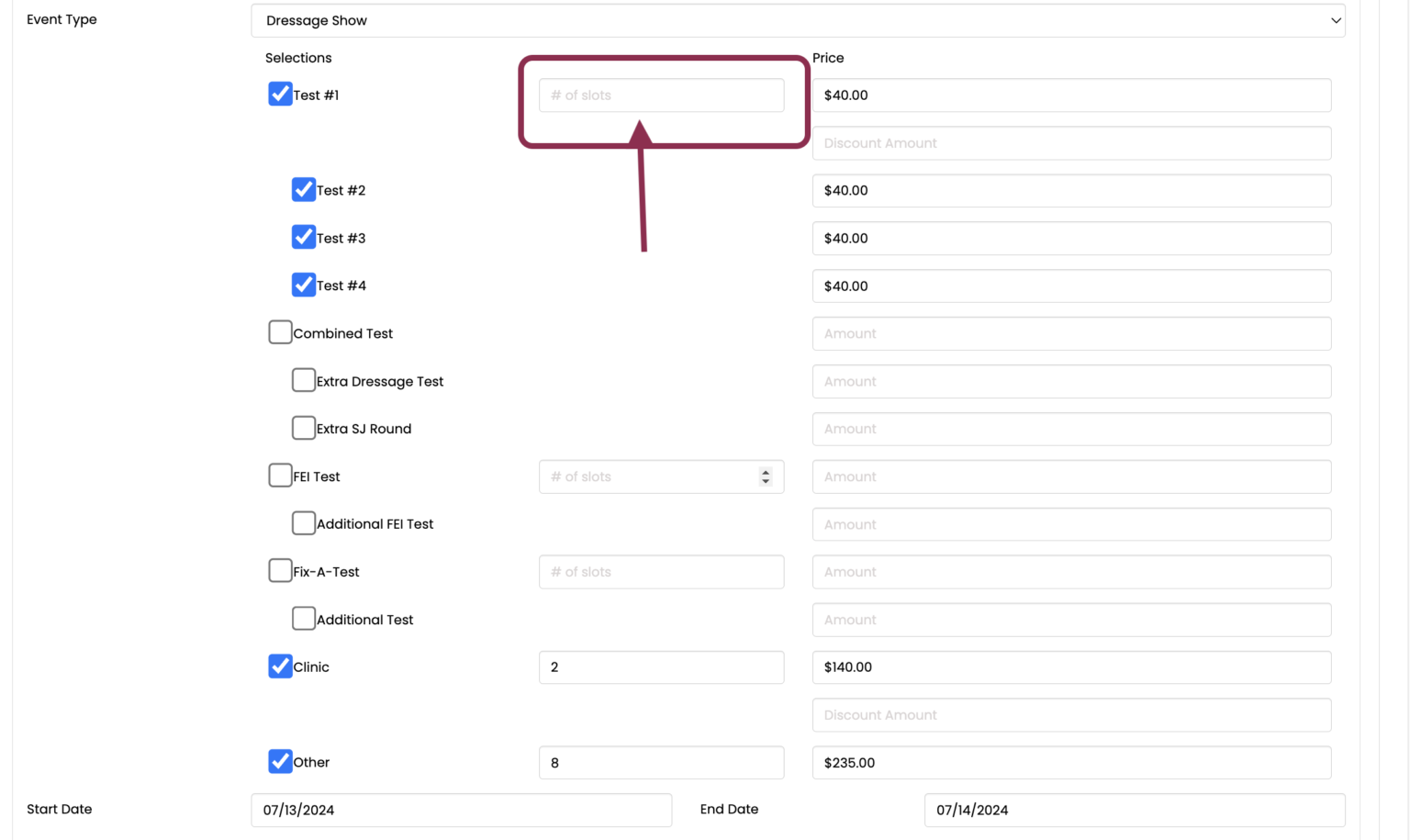Uncheck the Test #2 checkbox
This screenshot has width=1410, height=840.
click(304, 190)
